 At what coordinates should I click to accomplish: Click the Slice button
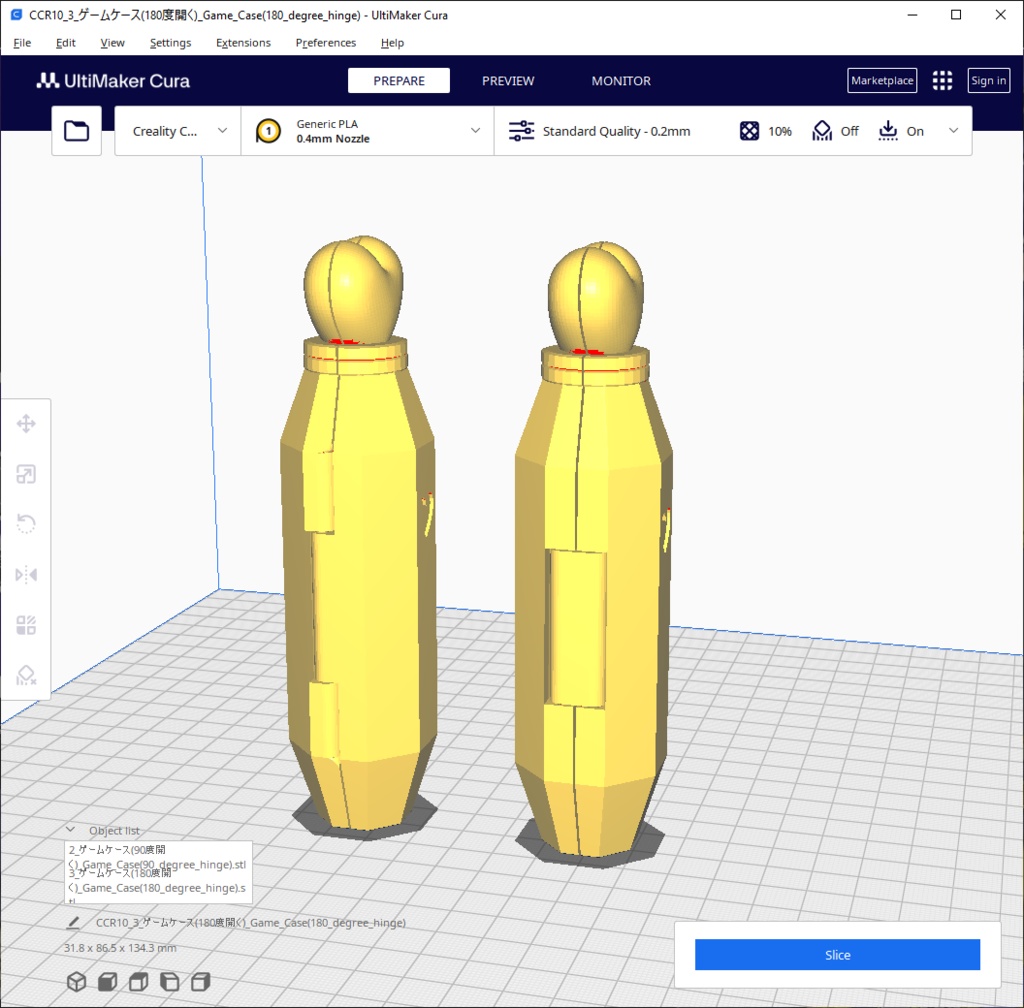click(837, 955)
